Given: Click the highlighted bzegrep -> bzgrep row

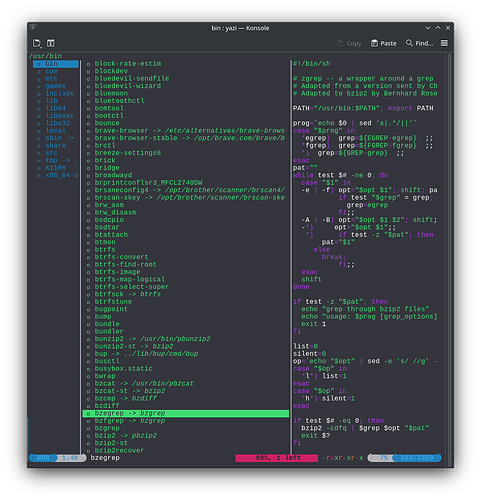Looking at the screenshot, I should coord(186,413).
